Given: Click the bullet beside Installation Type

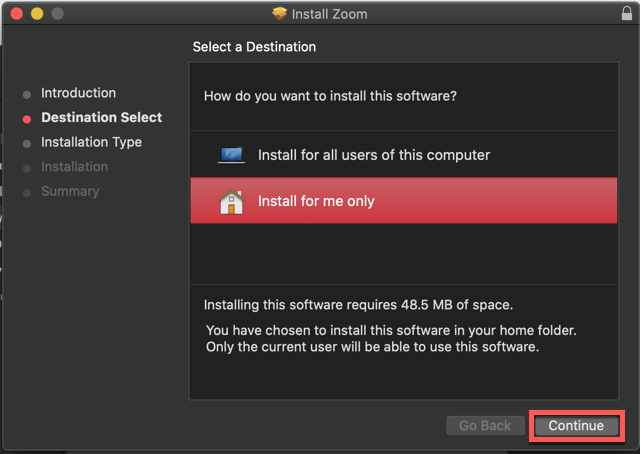Looking at the screenshot, I should tap(27, 144).
